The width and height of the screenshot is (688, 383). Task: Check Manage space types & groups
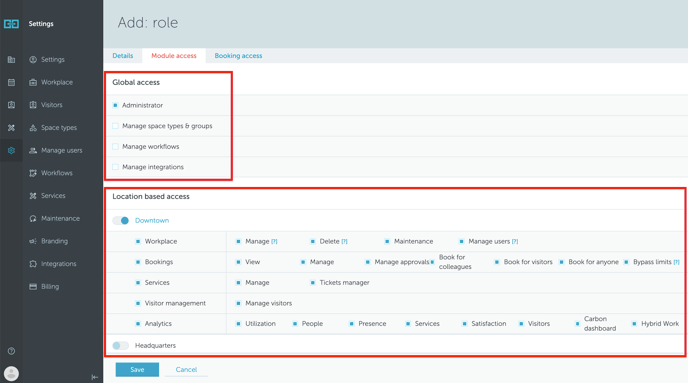115,126
